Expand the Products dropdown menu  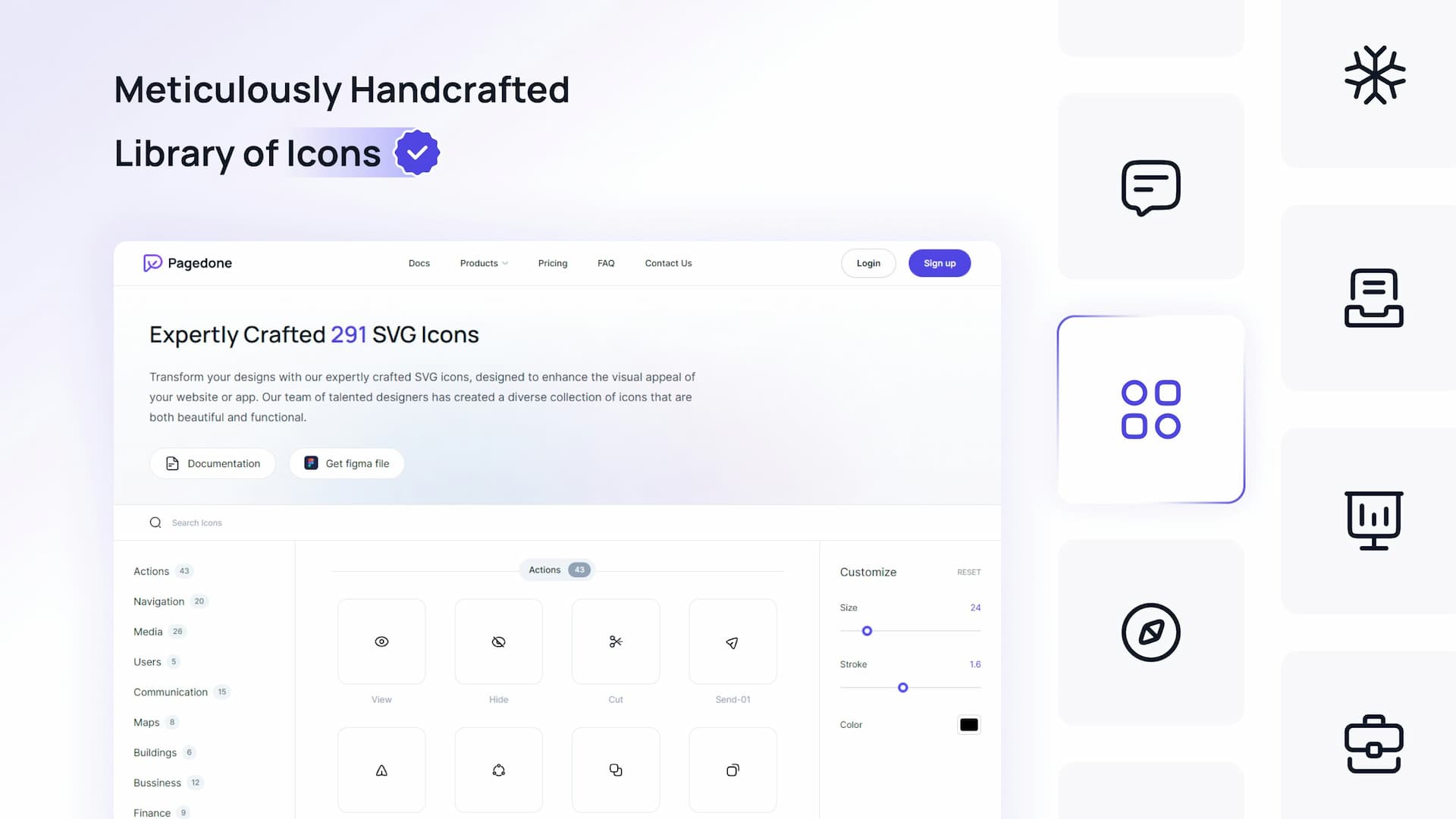point(484,263)
